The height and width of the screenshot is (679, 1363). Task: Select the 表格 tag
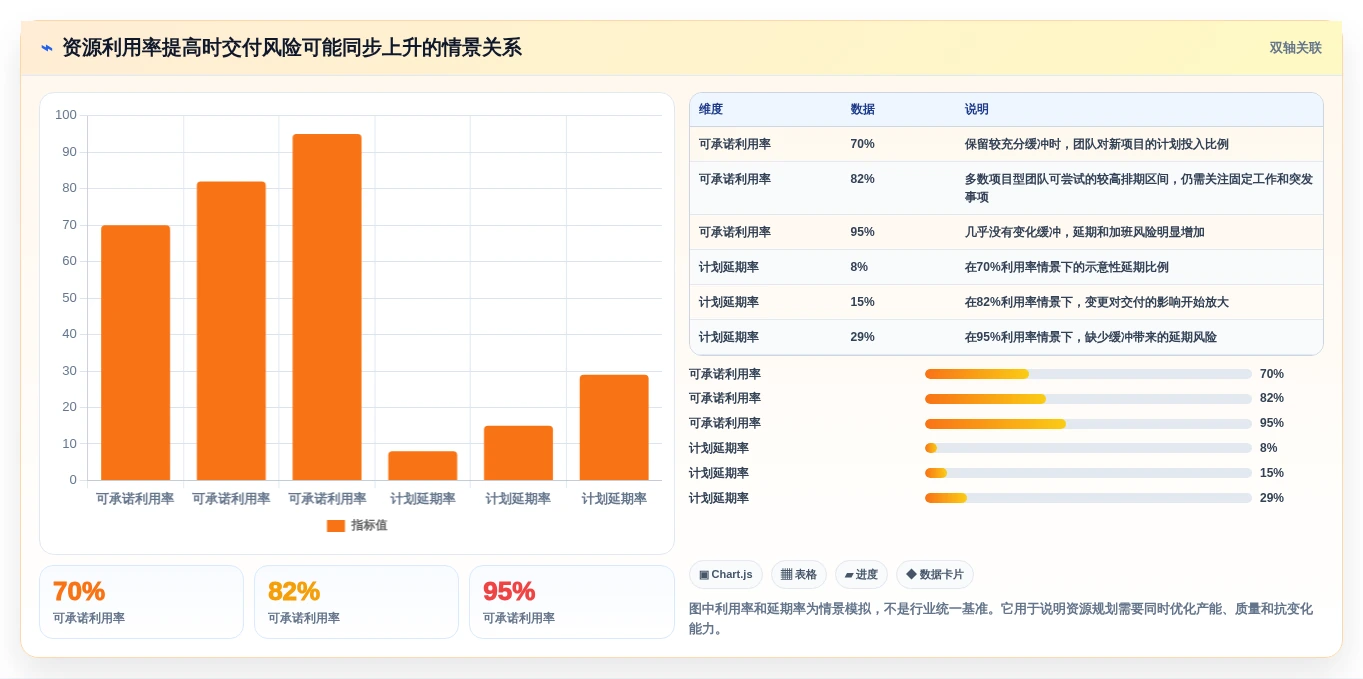[x=798, y=574]
